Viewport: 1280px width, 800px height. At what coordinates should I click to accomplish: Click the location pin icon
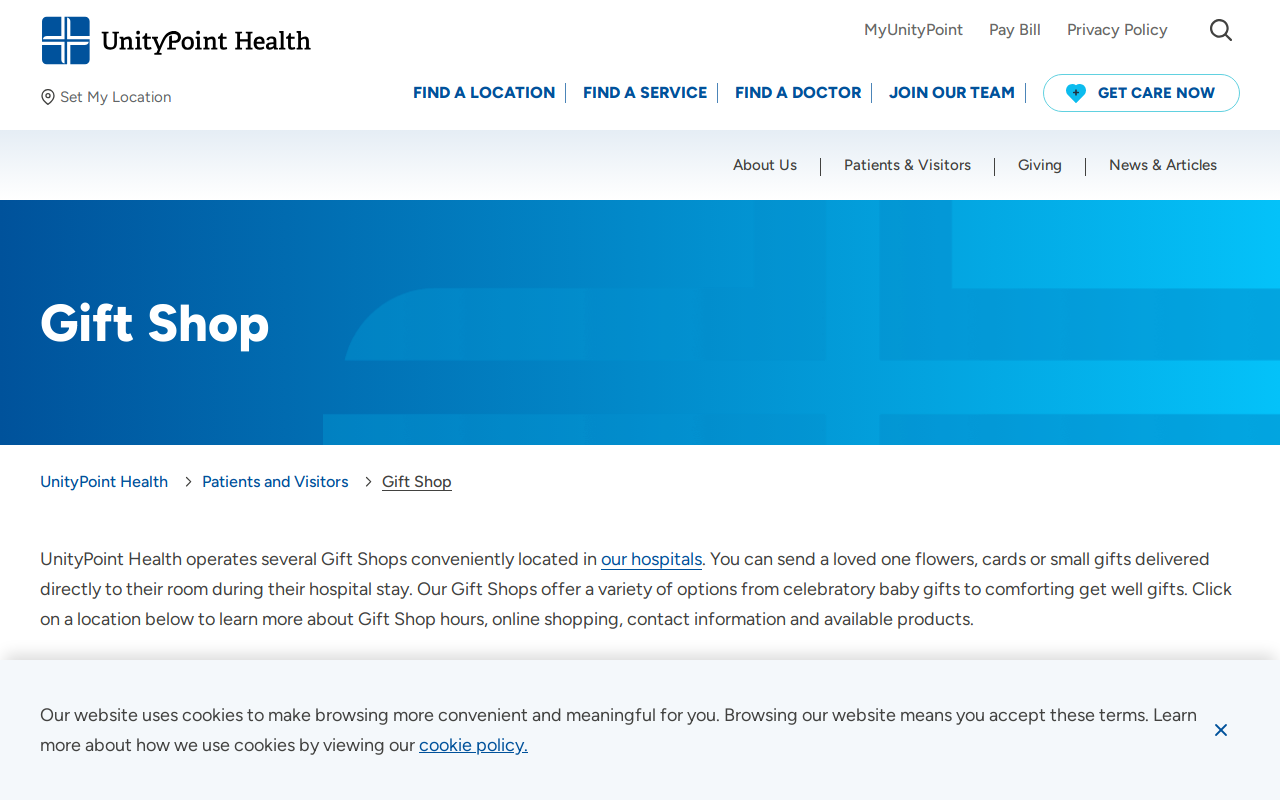pos(47,97)
